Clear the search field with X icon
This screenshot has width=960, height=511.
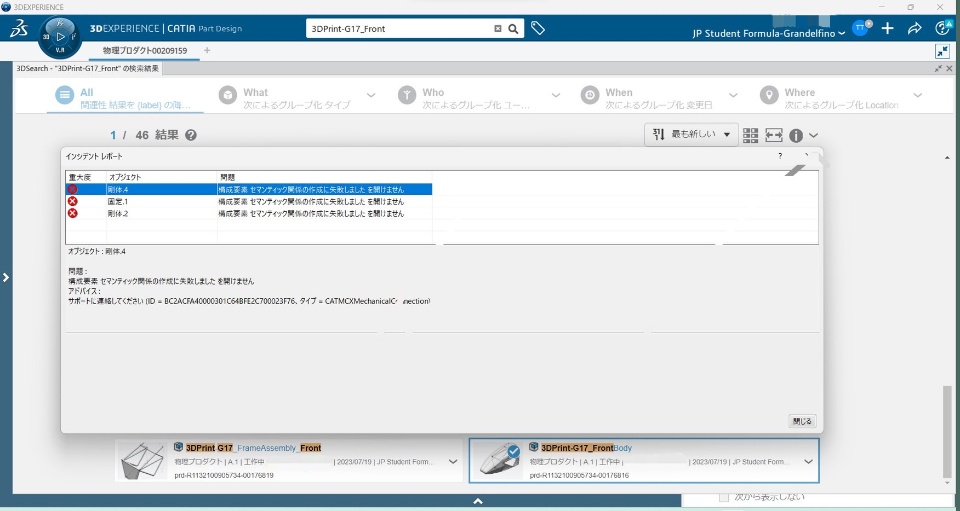[x=498, y=29]
